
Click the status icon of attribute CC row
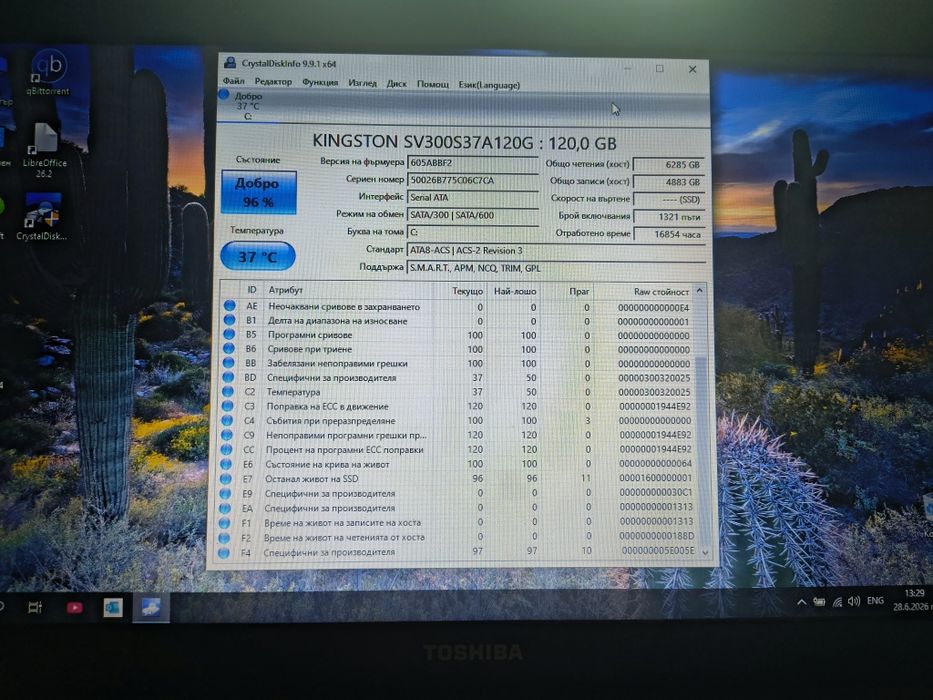coord(227,449)
